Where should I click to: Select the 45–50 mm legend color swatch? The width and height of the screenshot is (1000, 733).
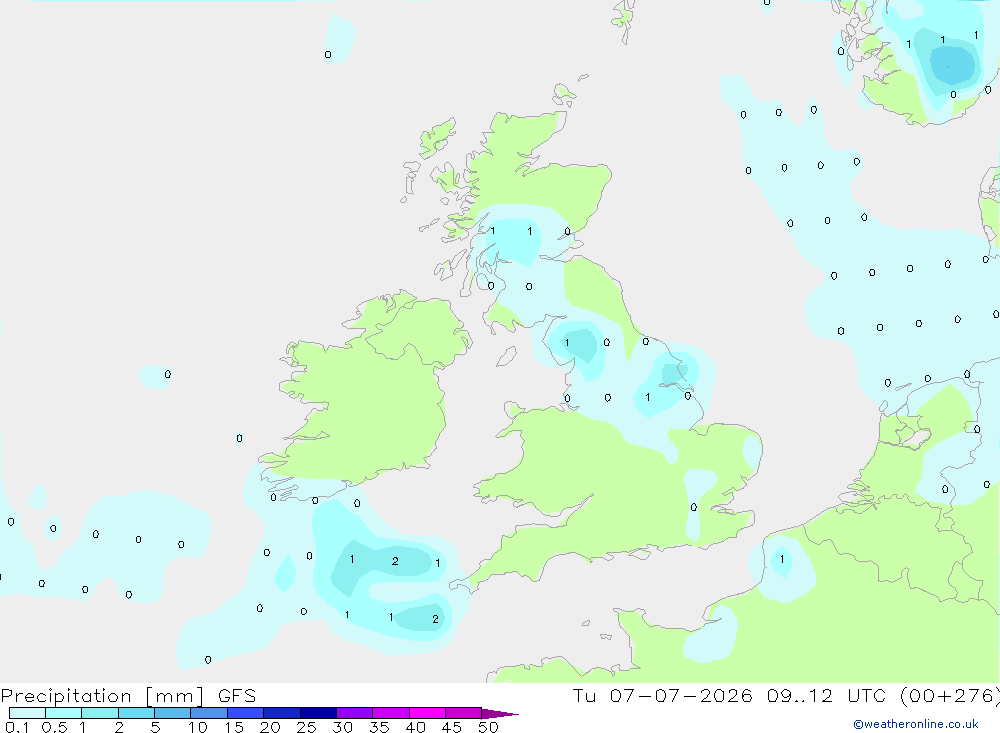click(463, 713)
